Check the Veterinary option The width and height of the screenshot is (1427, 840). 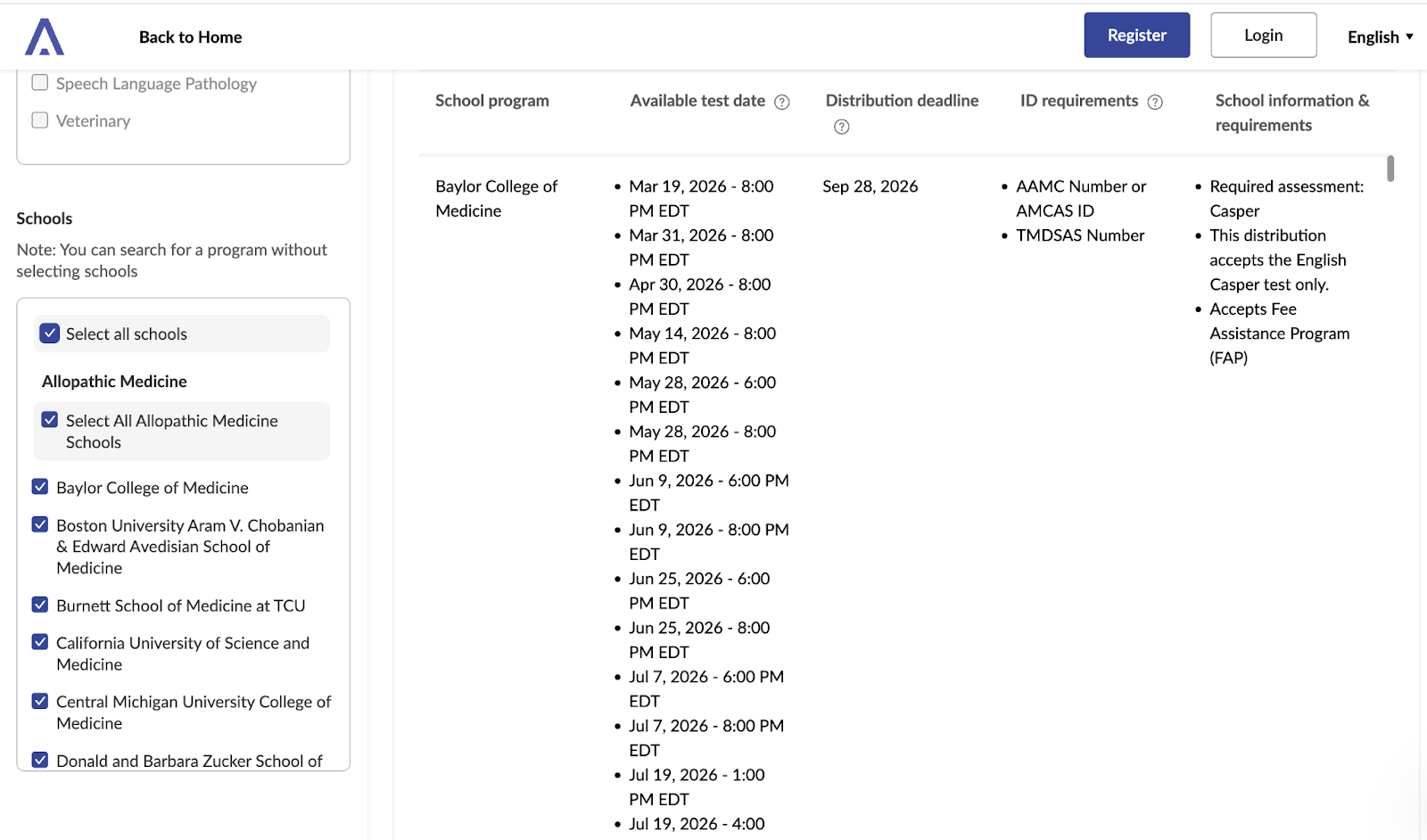(39, 119)
